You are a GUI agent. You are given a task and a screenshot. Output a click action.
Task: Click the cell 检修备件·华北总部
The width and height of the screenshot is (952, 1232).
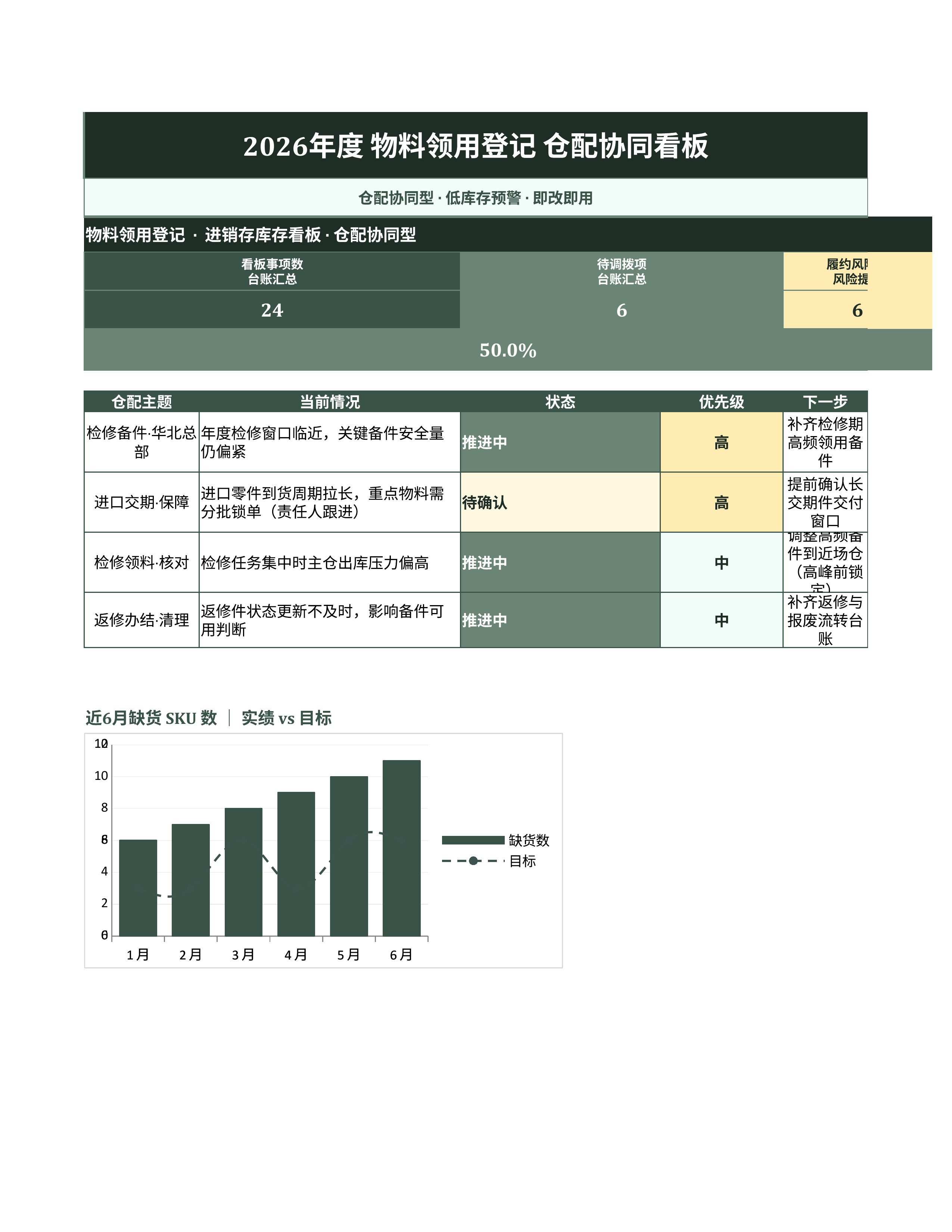coord(141,442)
